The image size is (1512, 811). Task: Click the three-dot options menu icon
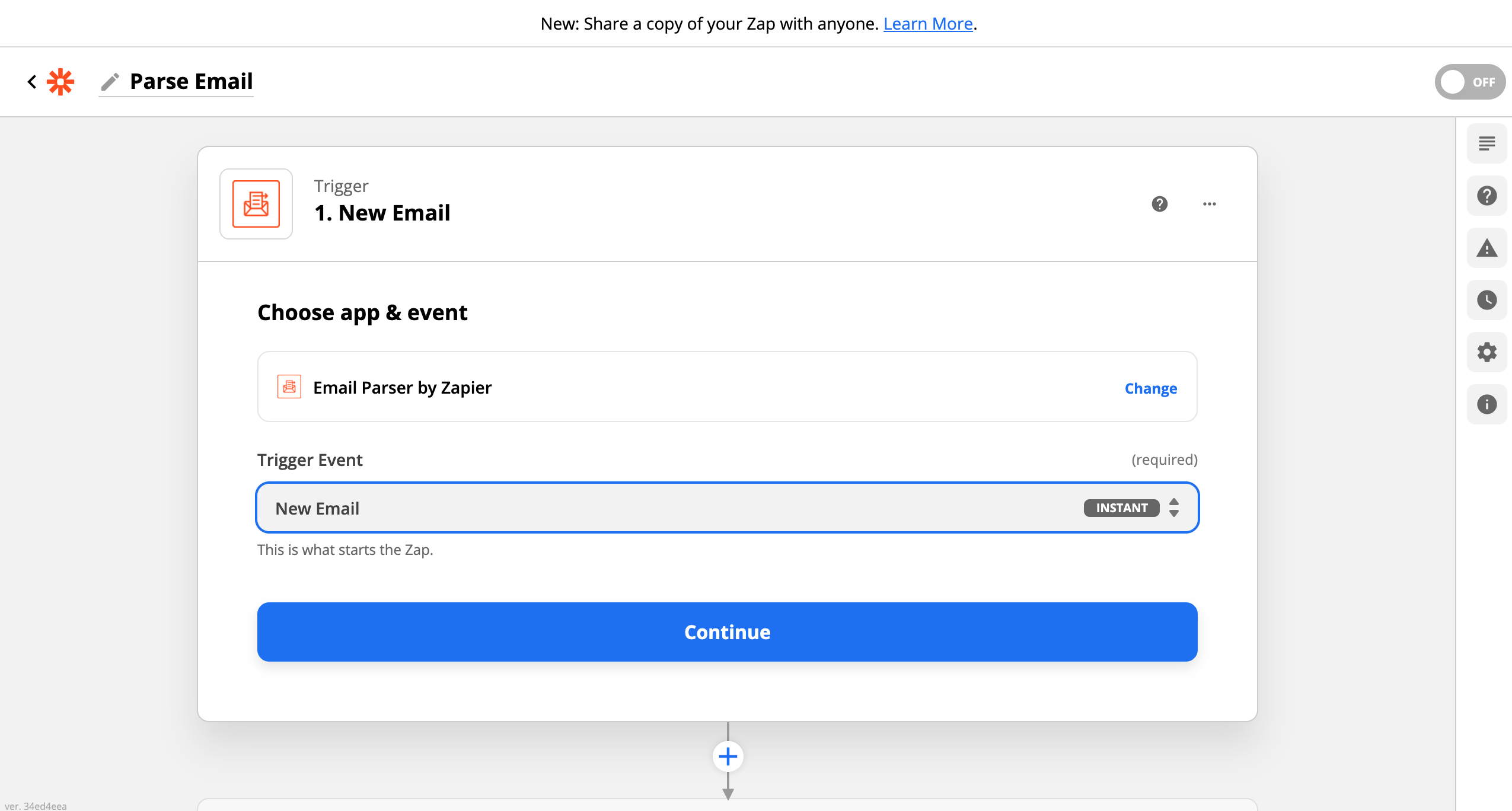[x=1208, y=204]
